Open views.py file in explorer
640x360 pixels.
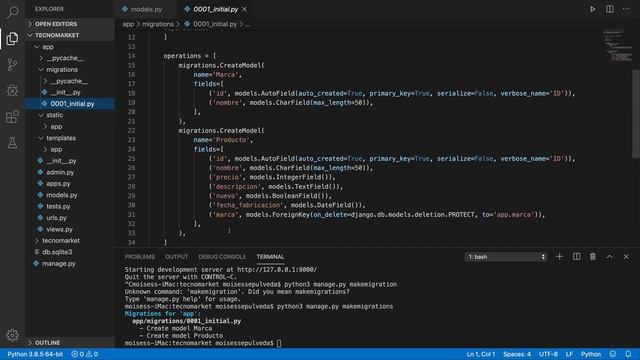[70, 229]
